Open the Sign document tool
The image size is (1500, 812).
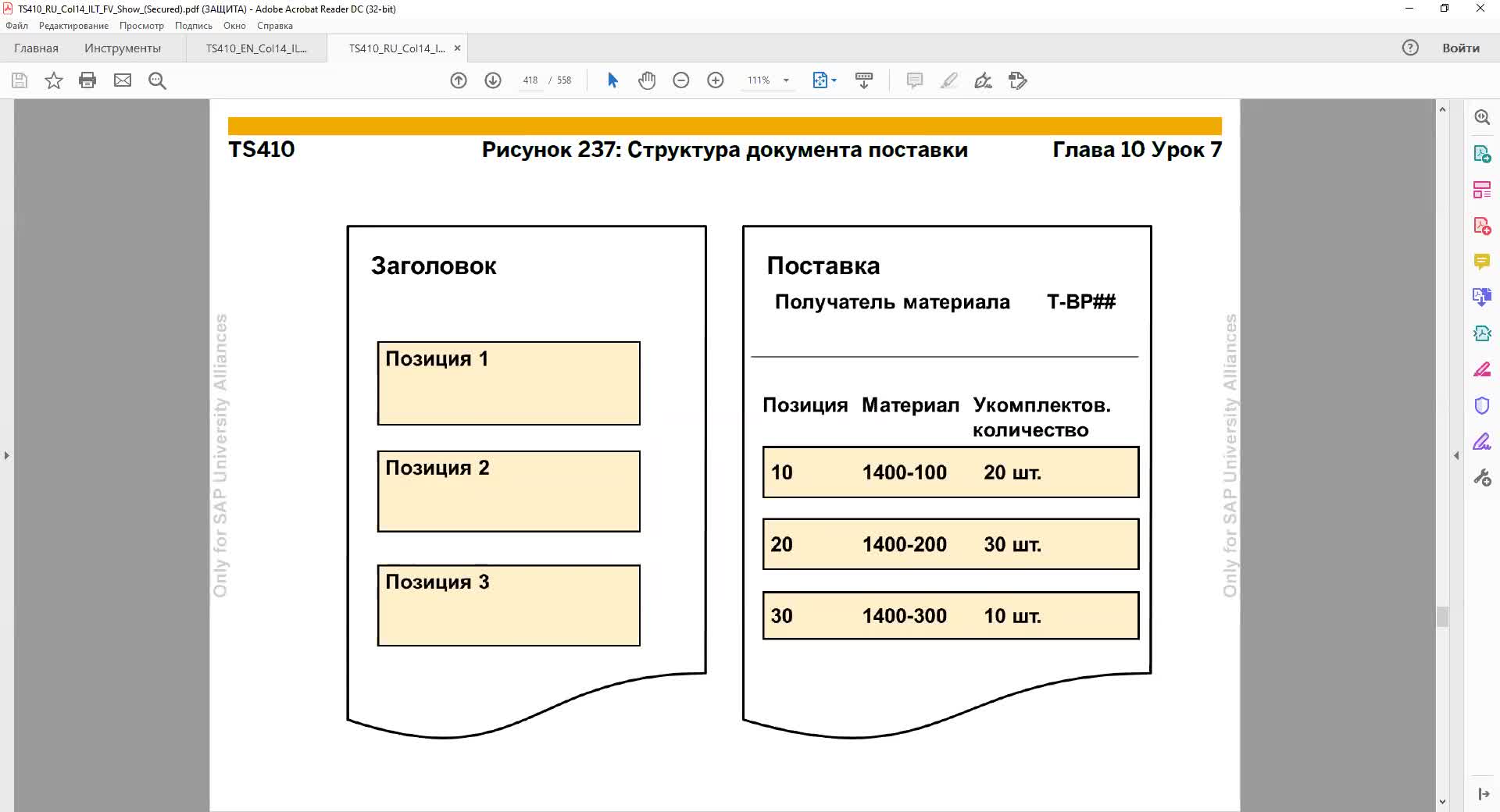pyautogui.click(x=984, y=80)
